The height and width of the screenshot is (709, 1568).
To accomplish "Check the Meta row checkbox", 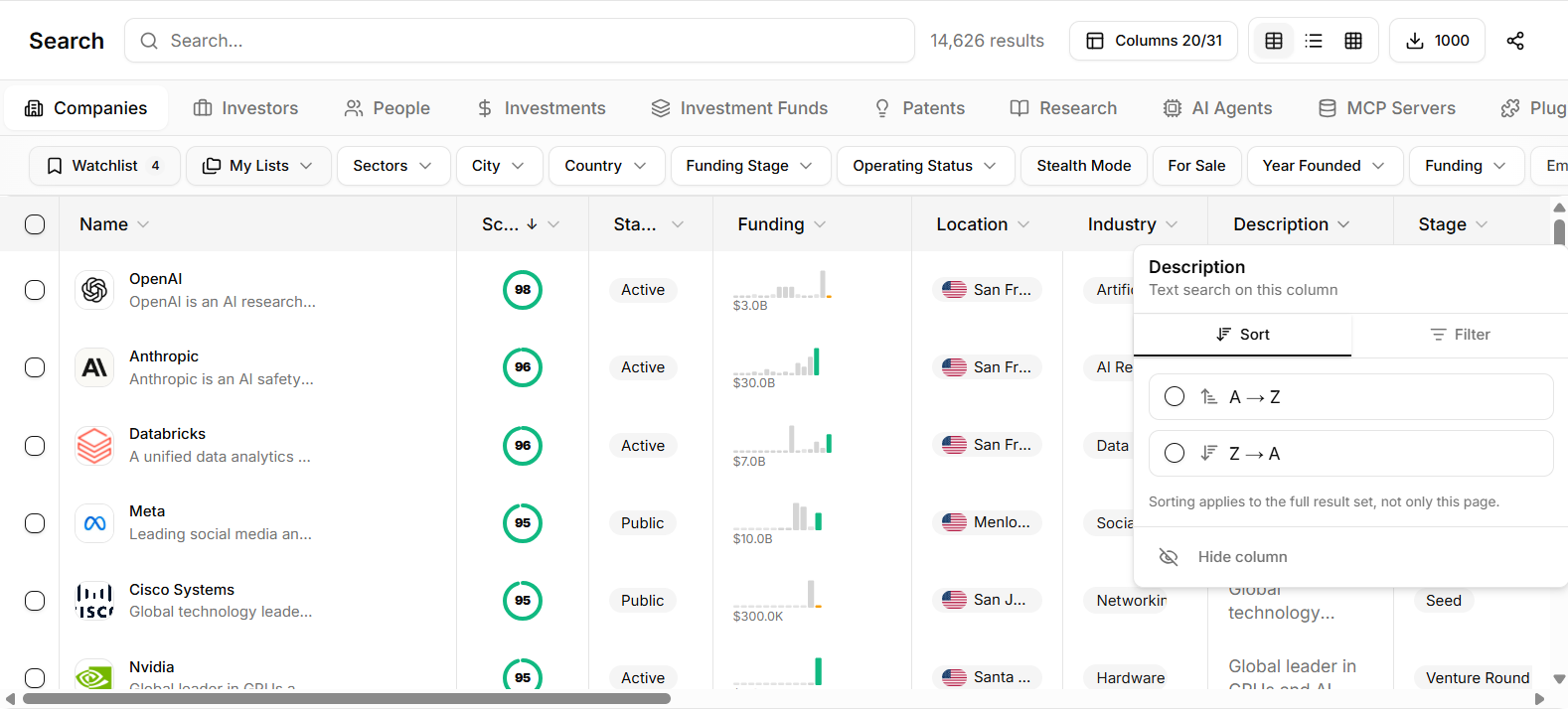I will (35, 523).
